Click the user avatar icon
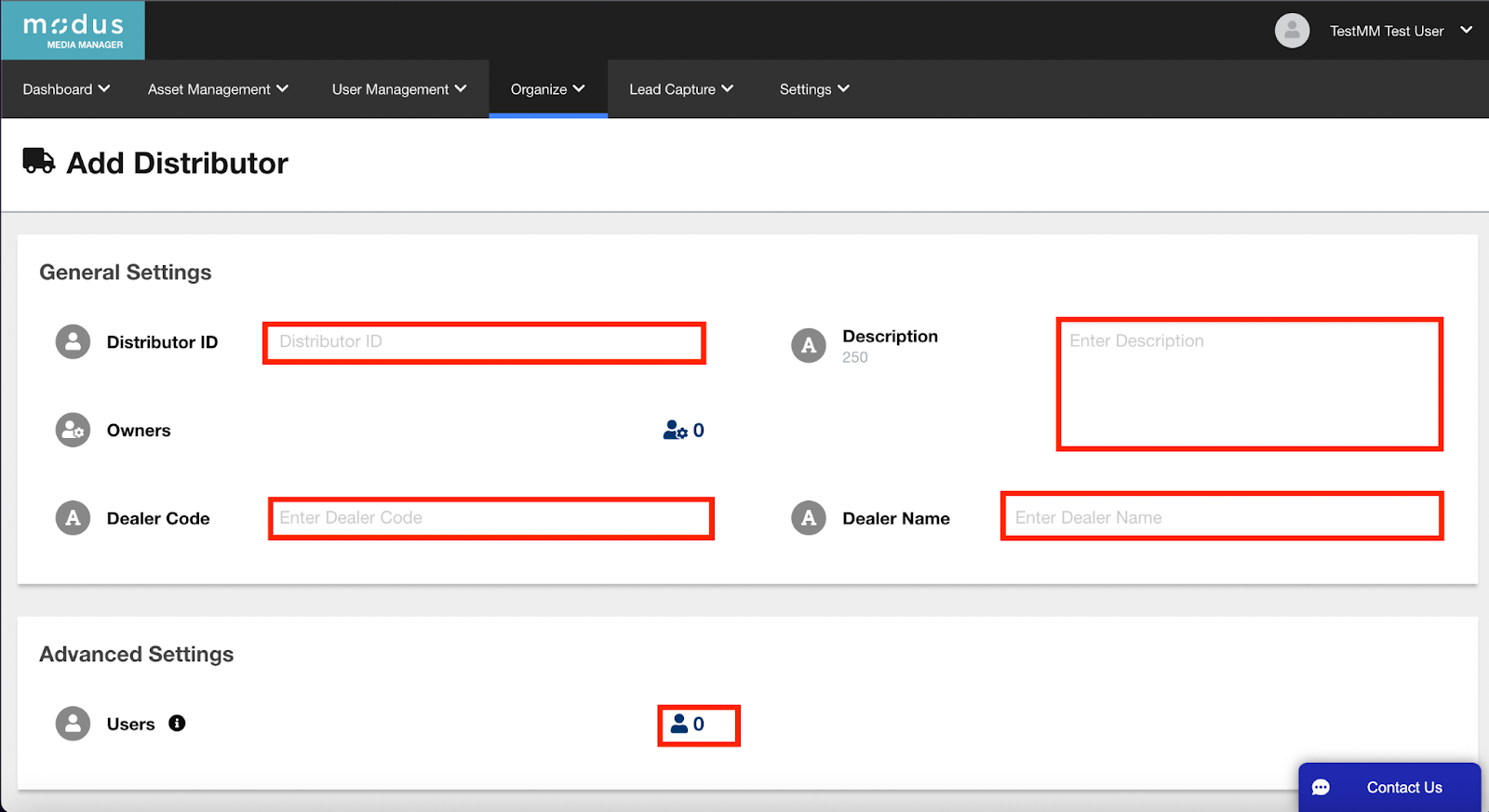This screenshot has height=812, width=1489. (1292, 31)
